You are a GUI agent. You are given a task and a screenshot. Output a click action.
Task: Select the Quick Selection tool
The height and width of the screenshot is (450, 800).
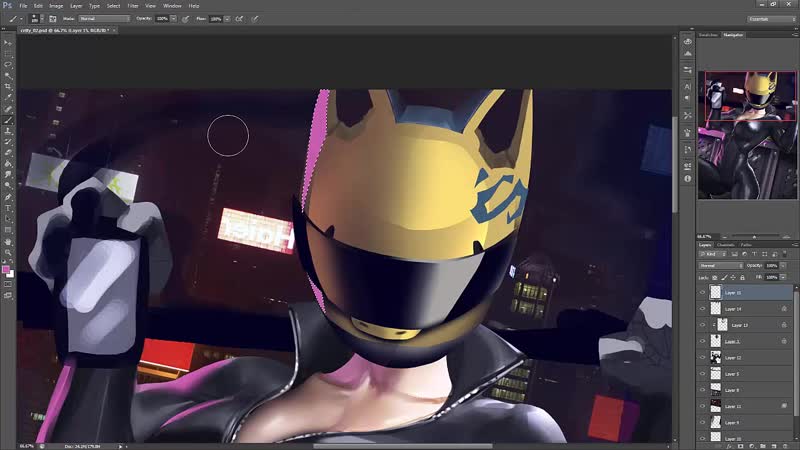pyautogui.click(x=8, y=76)
